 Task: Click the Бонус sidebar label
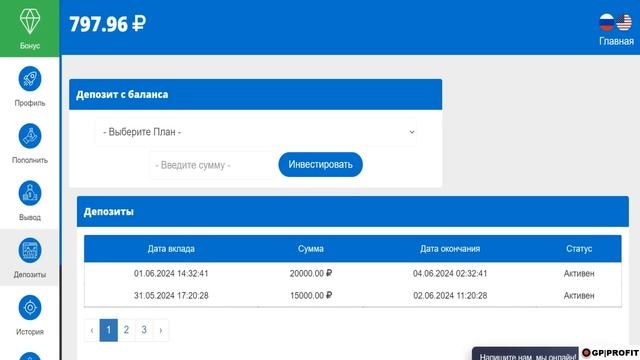pyautogui.click(x=30, y=46)
